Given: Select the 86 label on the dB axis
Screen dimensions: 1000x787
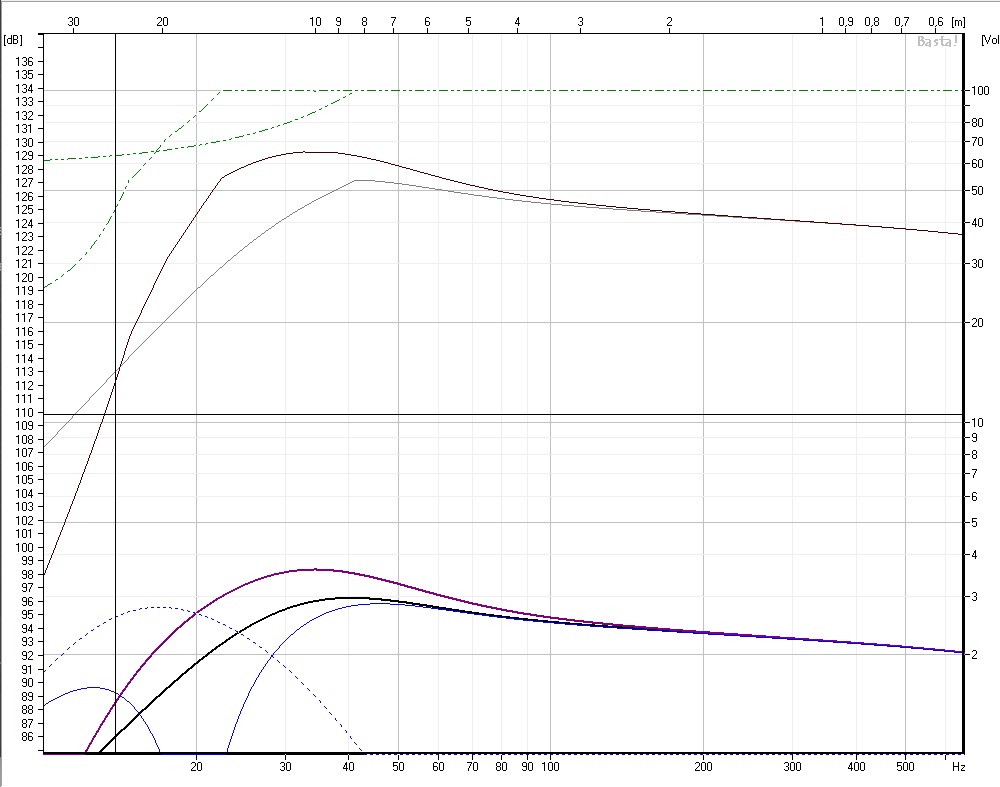Looking at the screenshot, I should tap(26, 737).
